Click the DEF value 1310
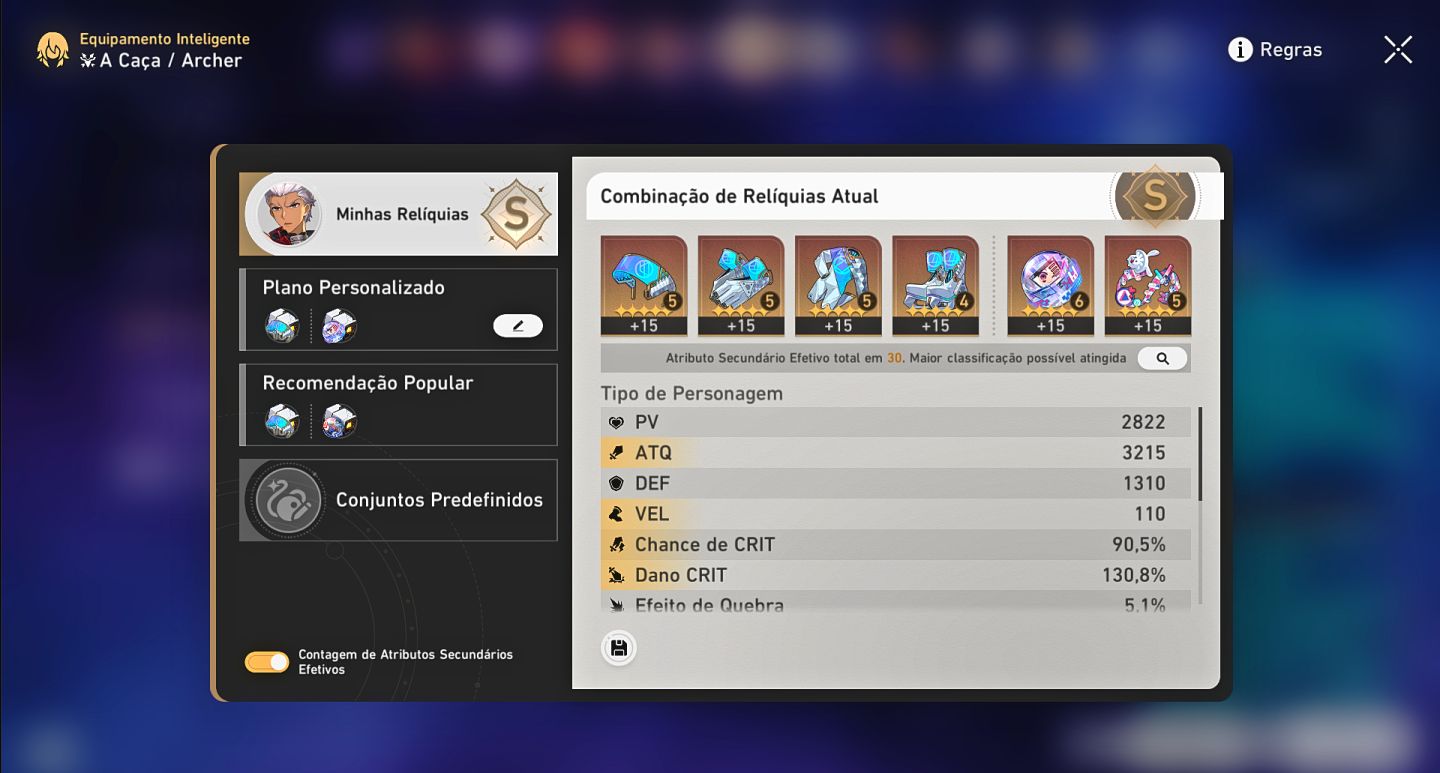1440x773 pixels. point(1143,484)
